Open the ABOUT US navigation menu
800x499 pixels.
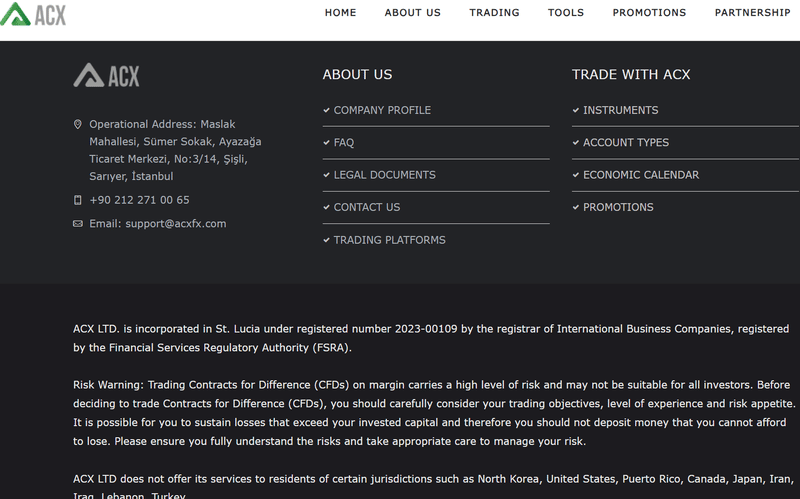(x=412, y=13)
